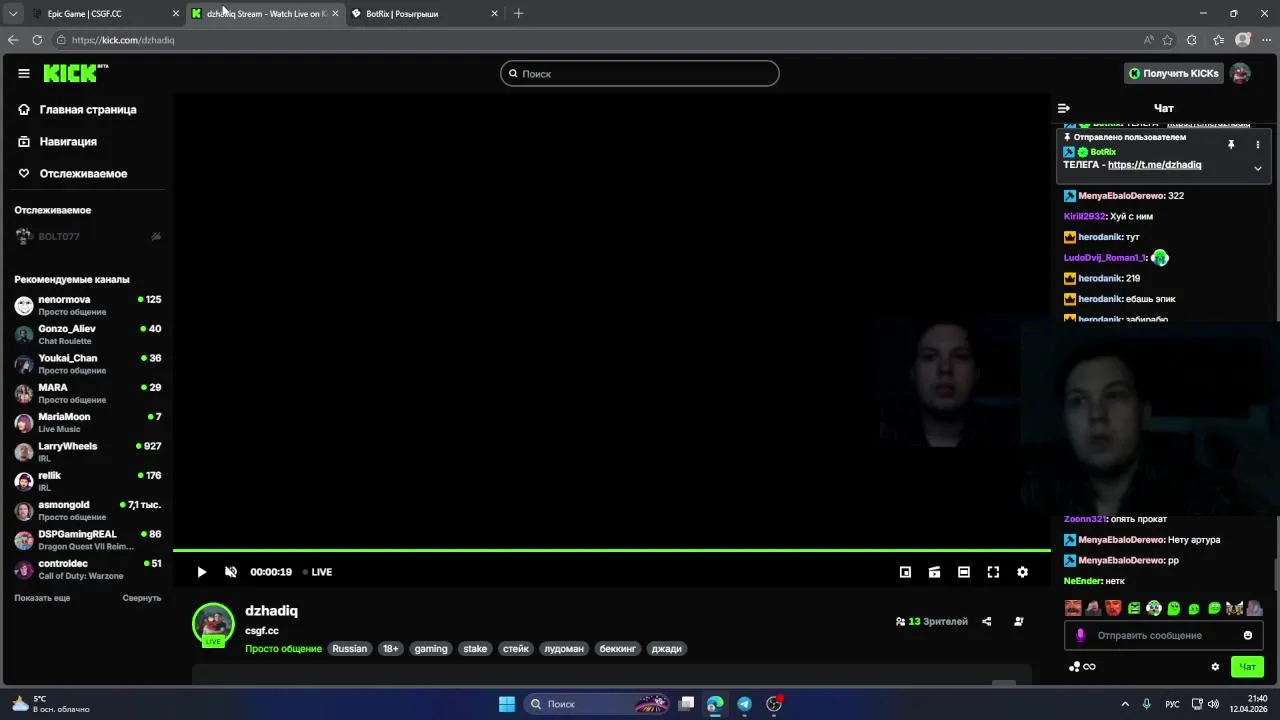The height and width of the screenshot is (720, 1280).
Task: Click the 13 Зрителей viewer count
Action: tap(932, 621)
